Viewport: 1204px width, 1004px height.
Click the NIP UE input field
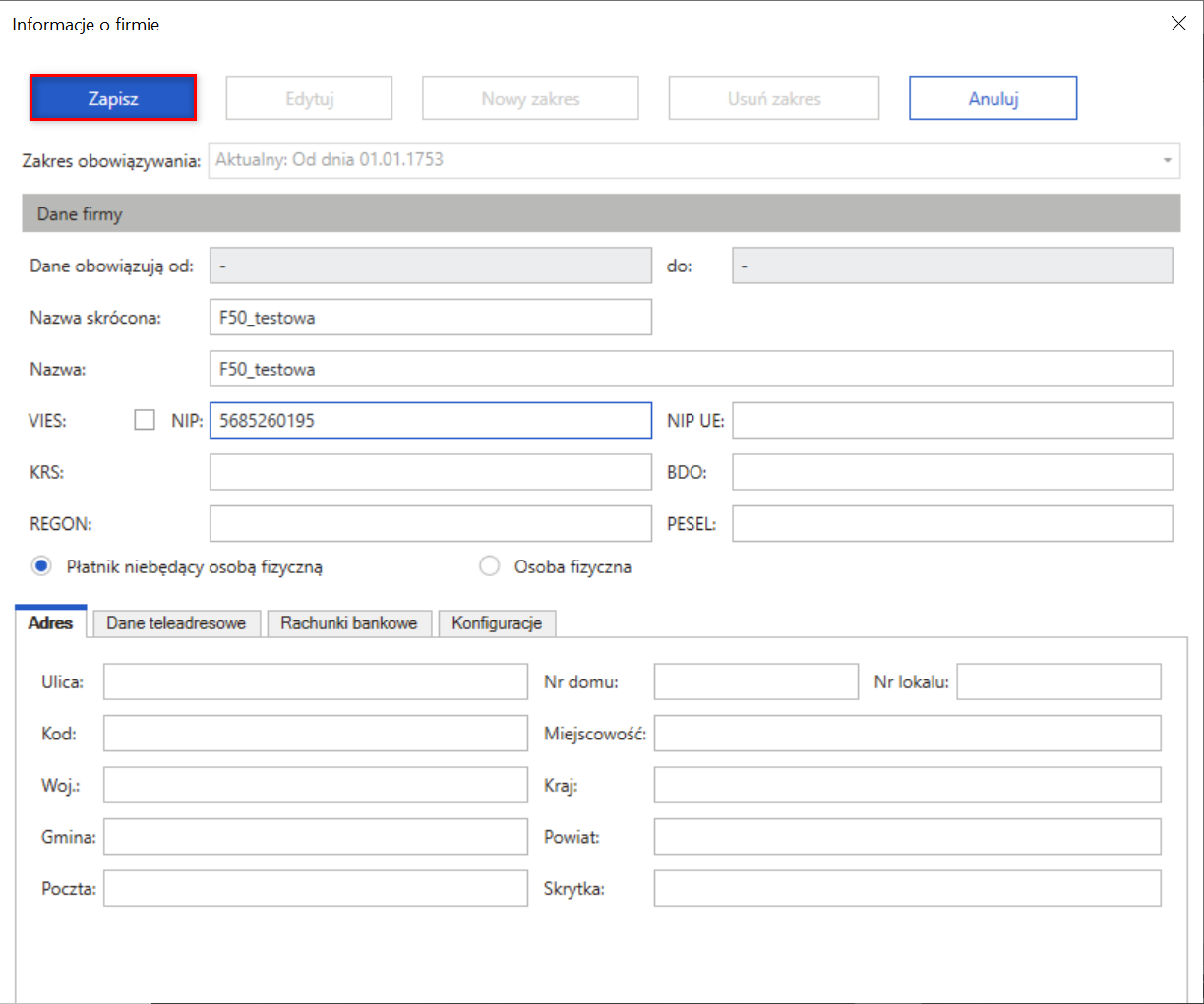(x=951, y=420)
